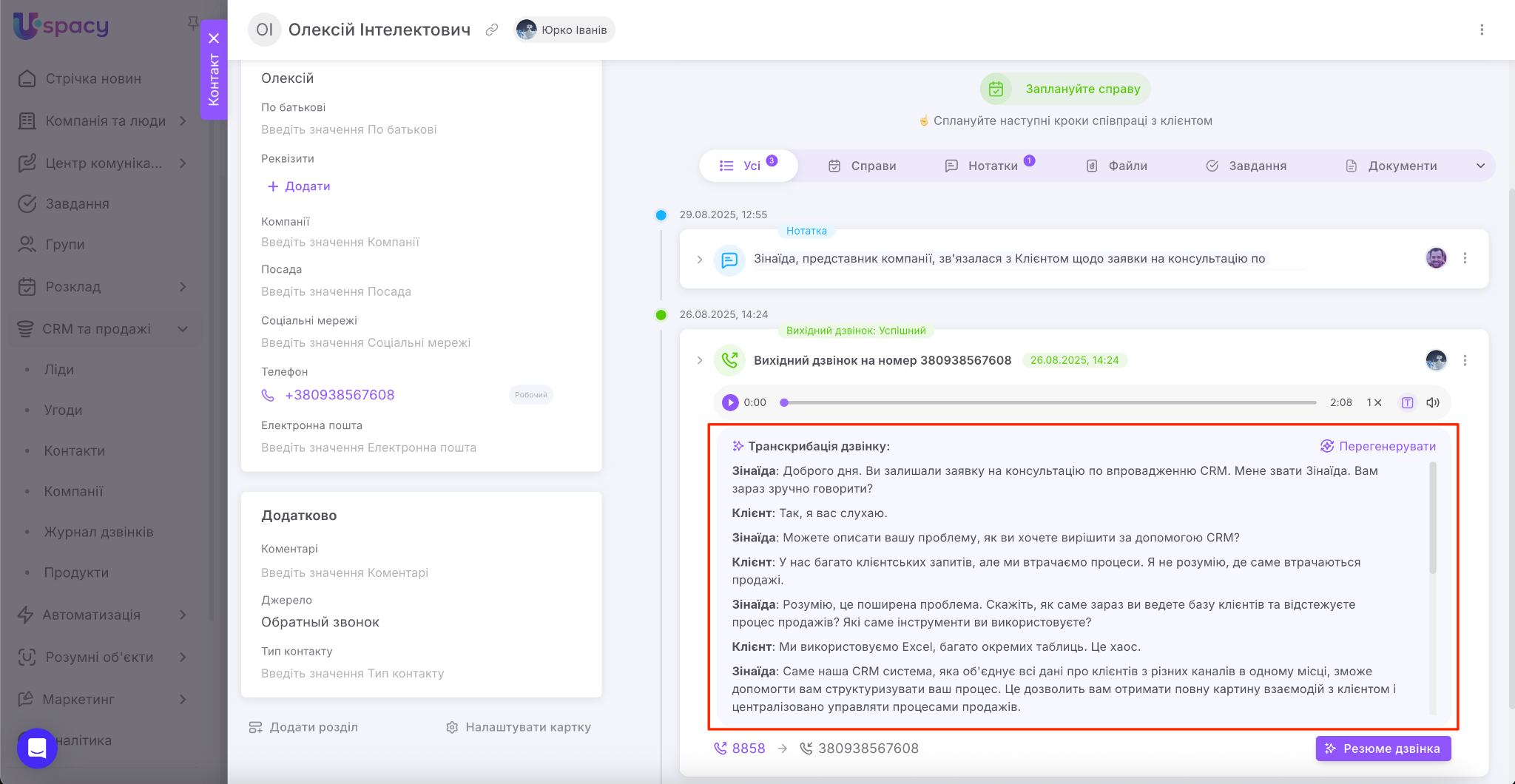Image resolution: width=1515 pixels, height=784 pixels.
Task: Open options menu for outgoing call entry
Action: click(x=1465, y=360)
